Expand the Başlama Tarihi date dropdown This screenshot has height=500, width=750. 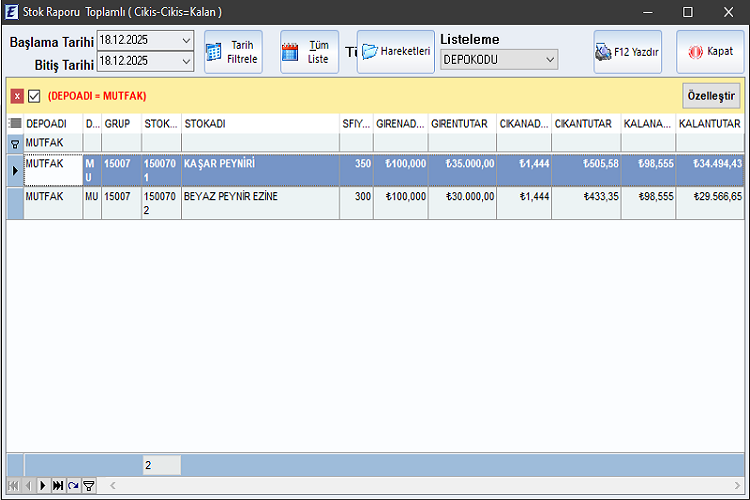tap(186, 40)
